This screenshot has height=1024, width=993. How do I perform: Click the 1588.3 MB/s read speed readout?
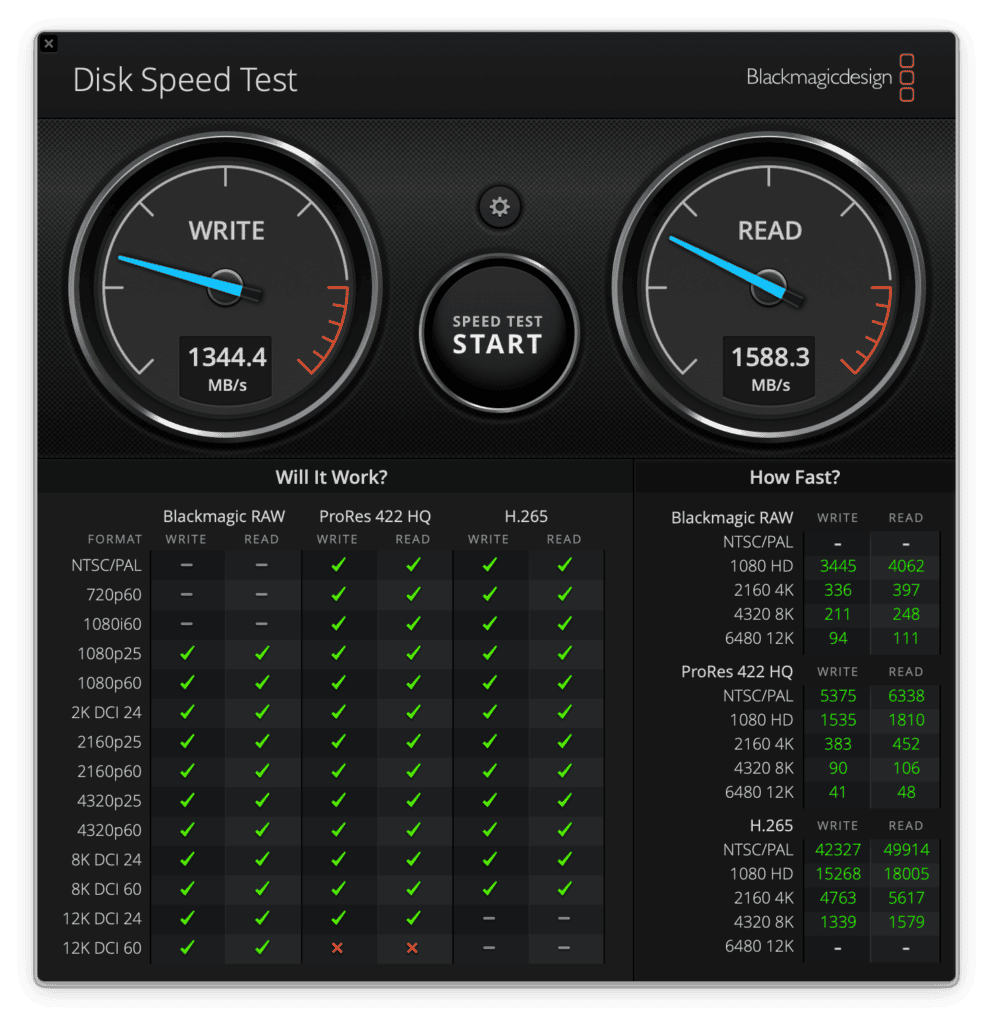pyautogui.click(x=770, y=366)
